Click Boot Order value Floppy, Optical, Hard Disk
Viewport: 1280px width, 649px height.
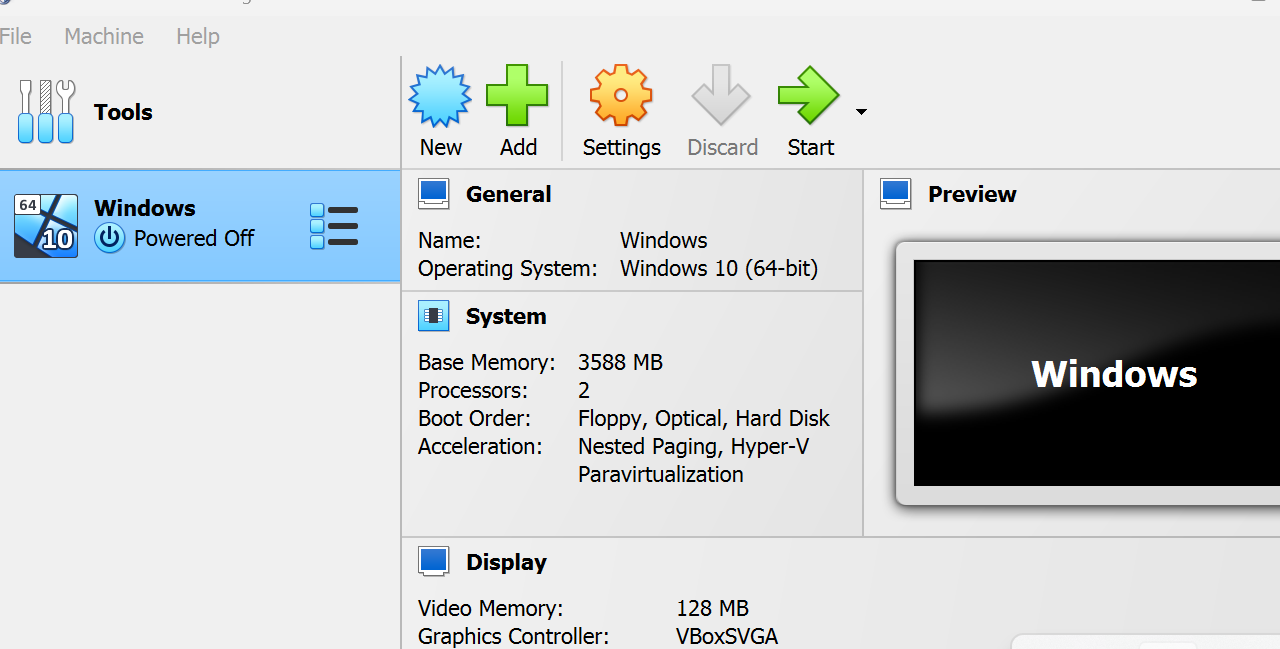(x=704, y=418)
